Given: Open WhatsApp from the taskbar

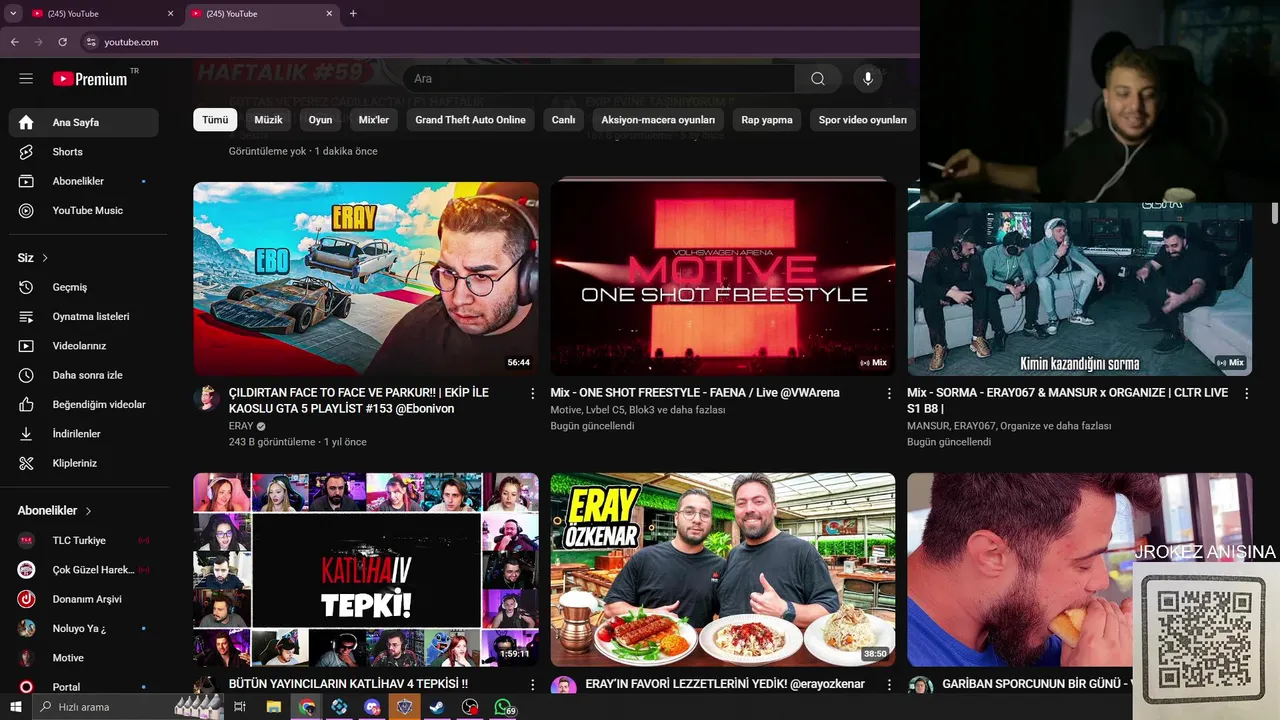Looking at the screenshot, I should 503,707.
